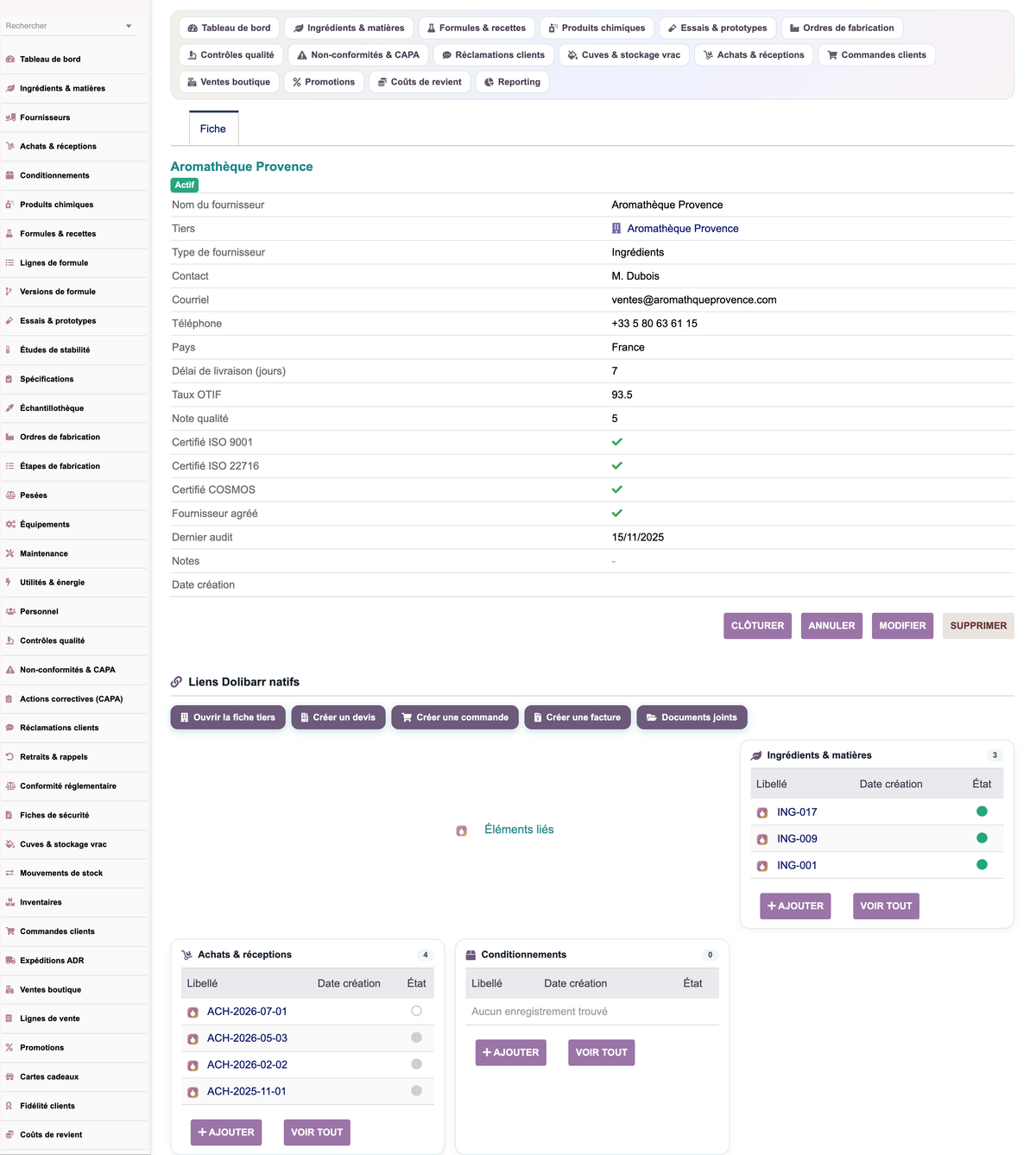1036x1155 pixels.
Task: Open Mouvements de stock in sidebar
Action: click(61, 874)
